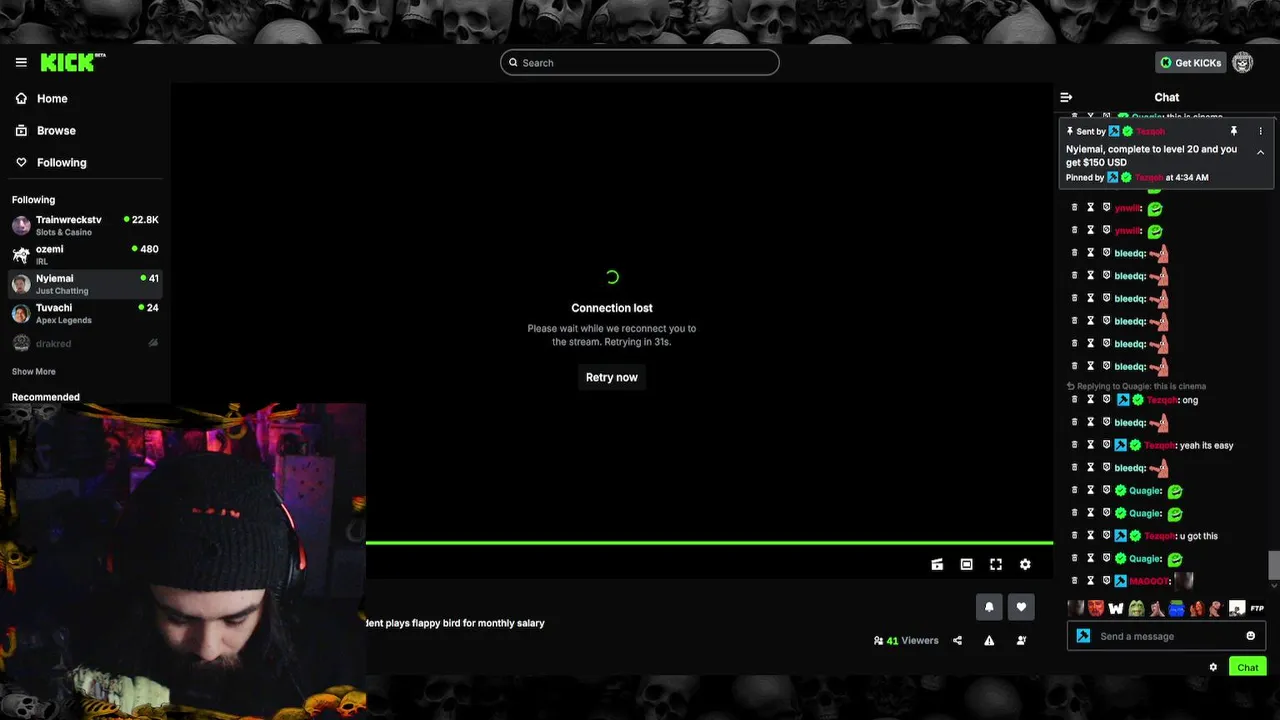Open pinned message three-dot menu

click(x=1260, y=131)
